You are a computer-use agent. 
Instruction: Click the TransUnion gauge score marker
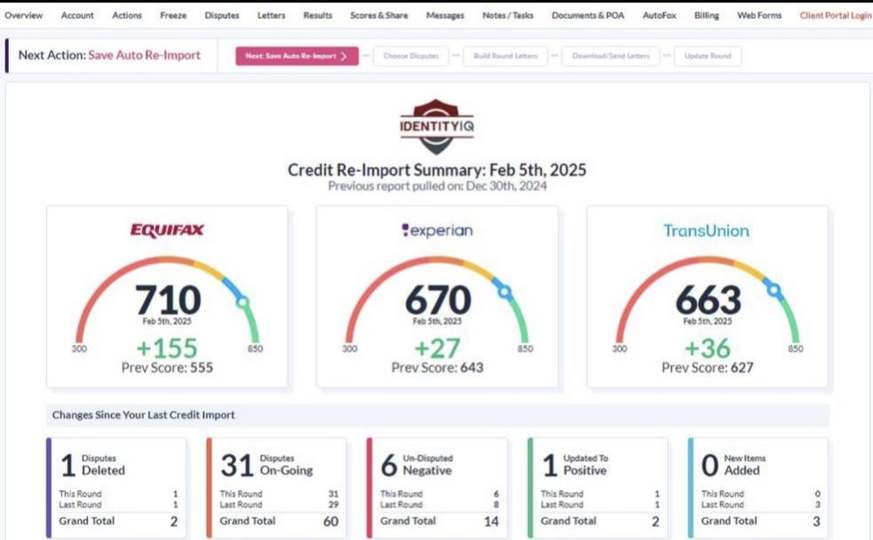point(773,289)
